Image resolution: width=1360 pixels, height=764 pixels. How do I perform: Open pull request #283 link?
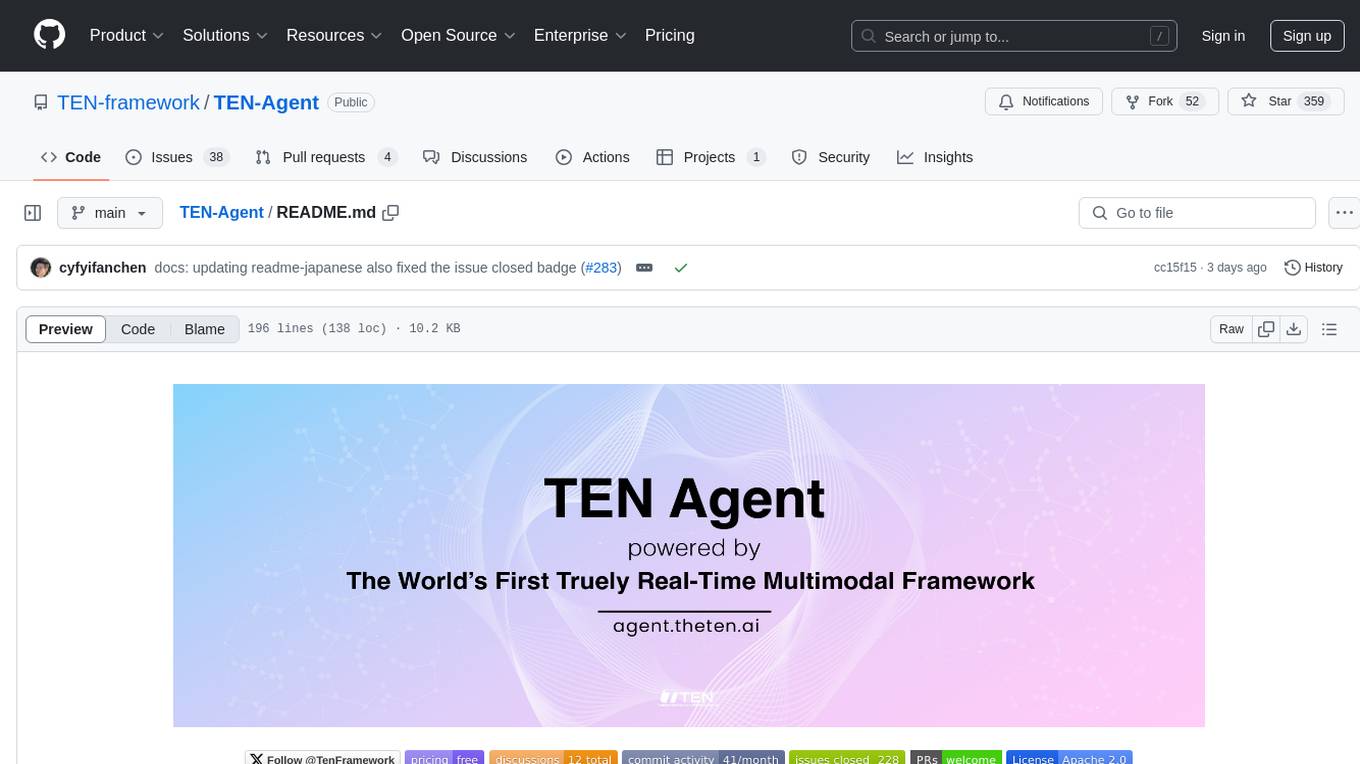click(601, 268)
